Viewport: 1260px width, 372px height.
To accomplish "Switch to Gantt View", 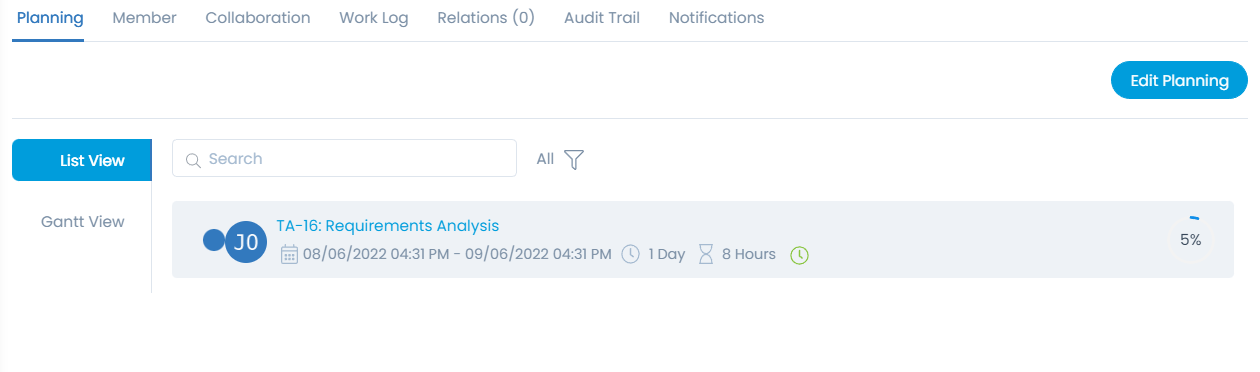I will 83,221.
